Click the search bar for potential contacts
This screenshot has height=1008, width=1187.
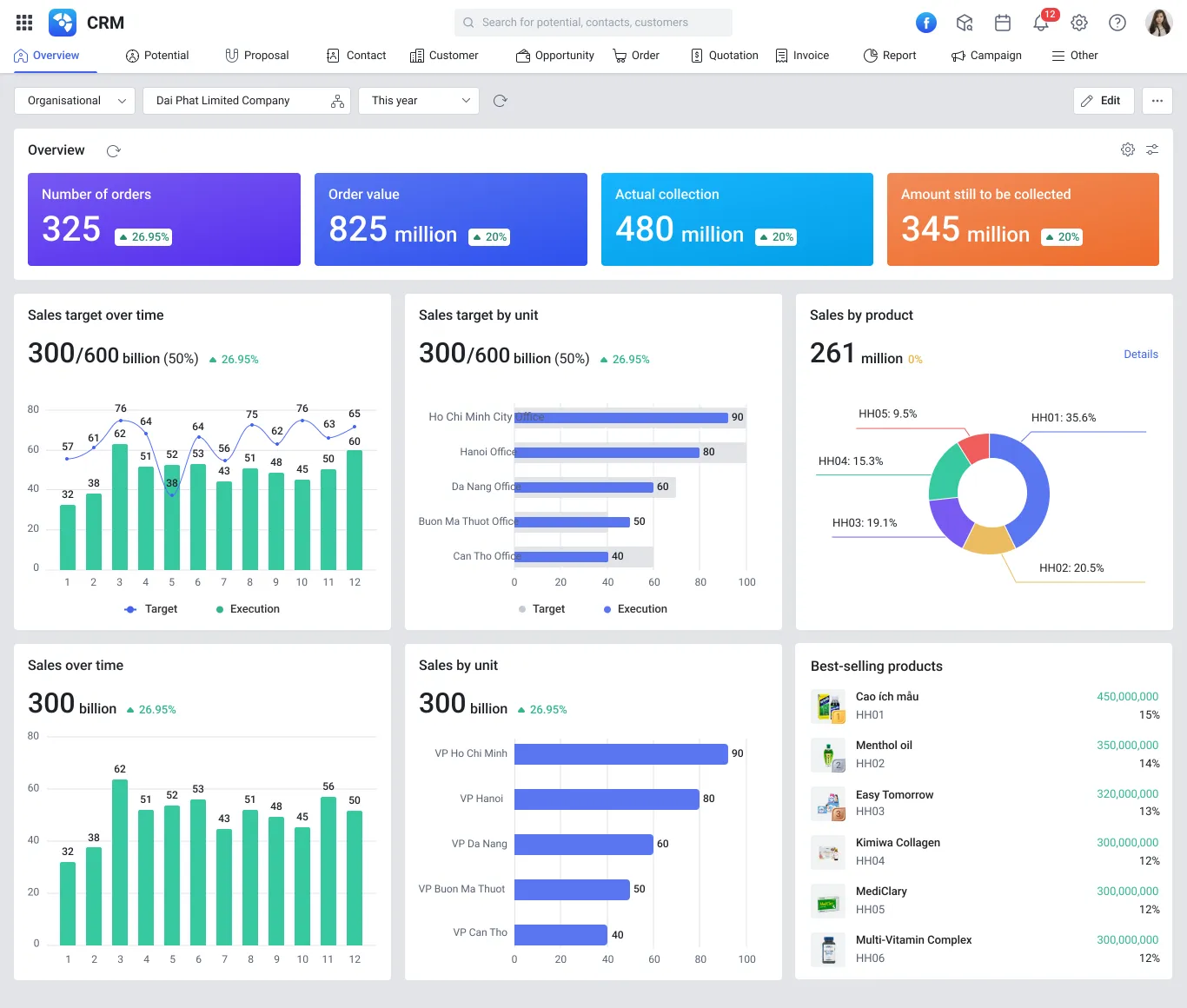point(592,22)
